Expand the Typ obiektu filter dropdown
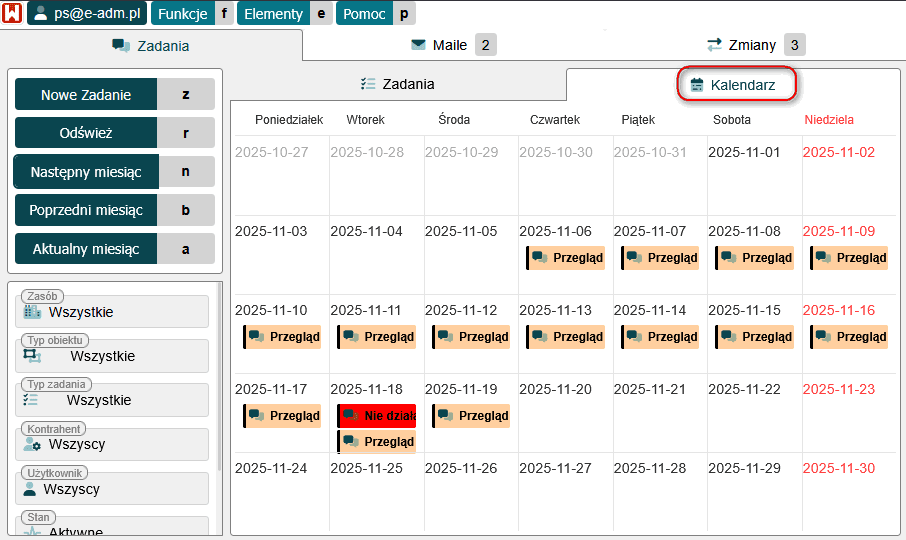This screenshot has width=906, height=540. point(112,356)
